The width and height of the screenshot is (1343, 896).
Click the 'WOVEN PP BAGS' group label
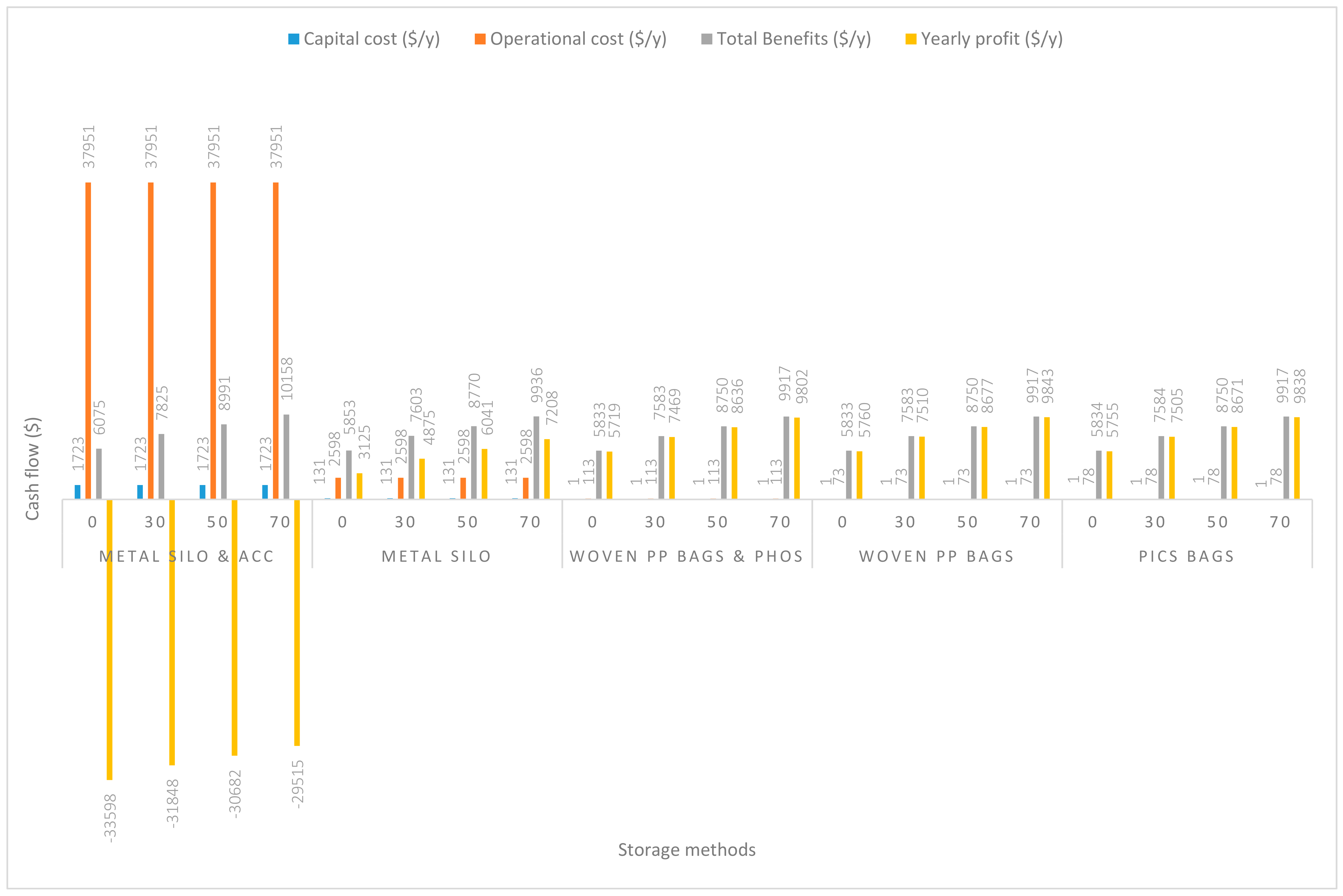click(x=936, y=557)
